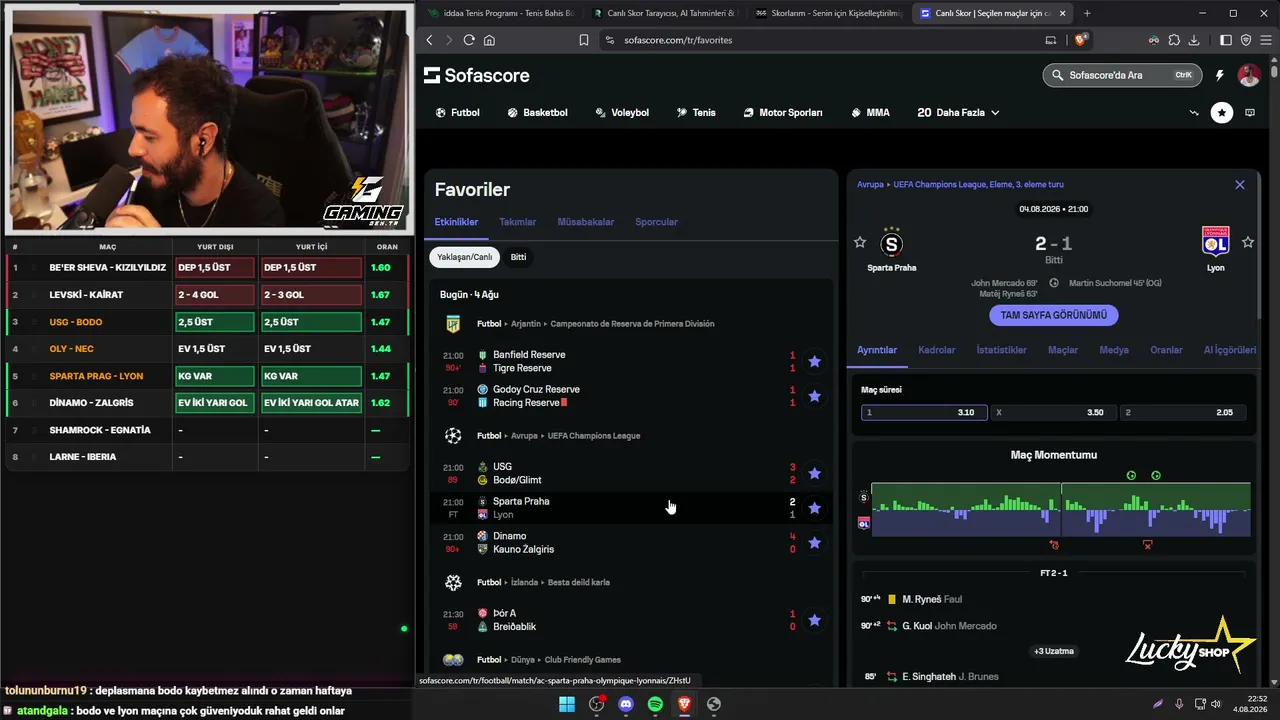Open the browser extensions puzzle icon
1280x720 pixels.
[x=1174, y=40]
